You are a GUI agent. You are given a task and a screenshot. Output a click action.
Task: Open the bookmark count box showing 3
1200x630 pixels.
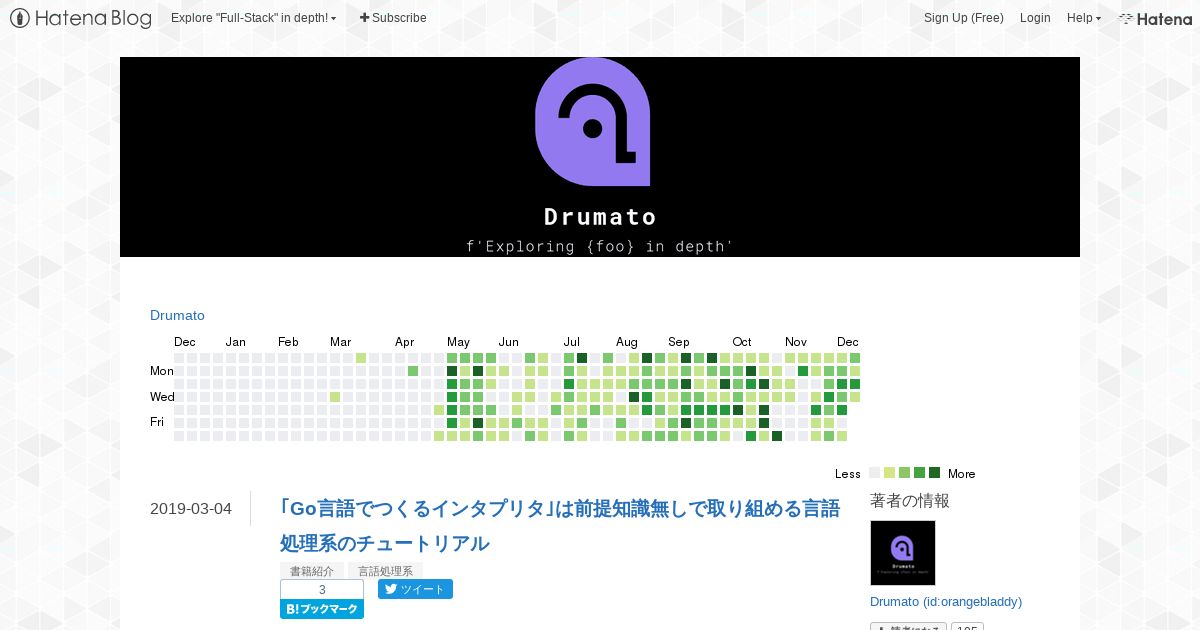322,589
